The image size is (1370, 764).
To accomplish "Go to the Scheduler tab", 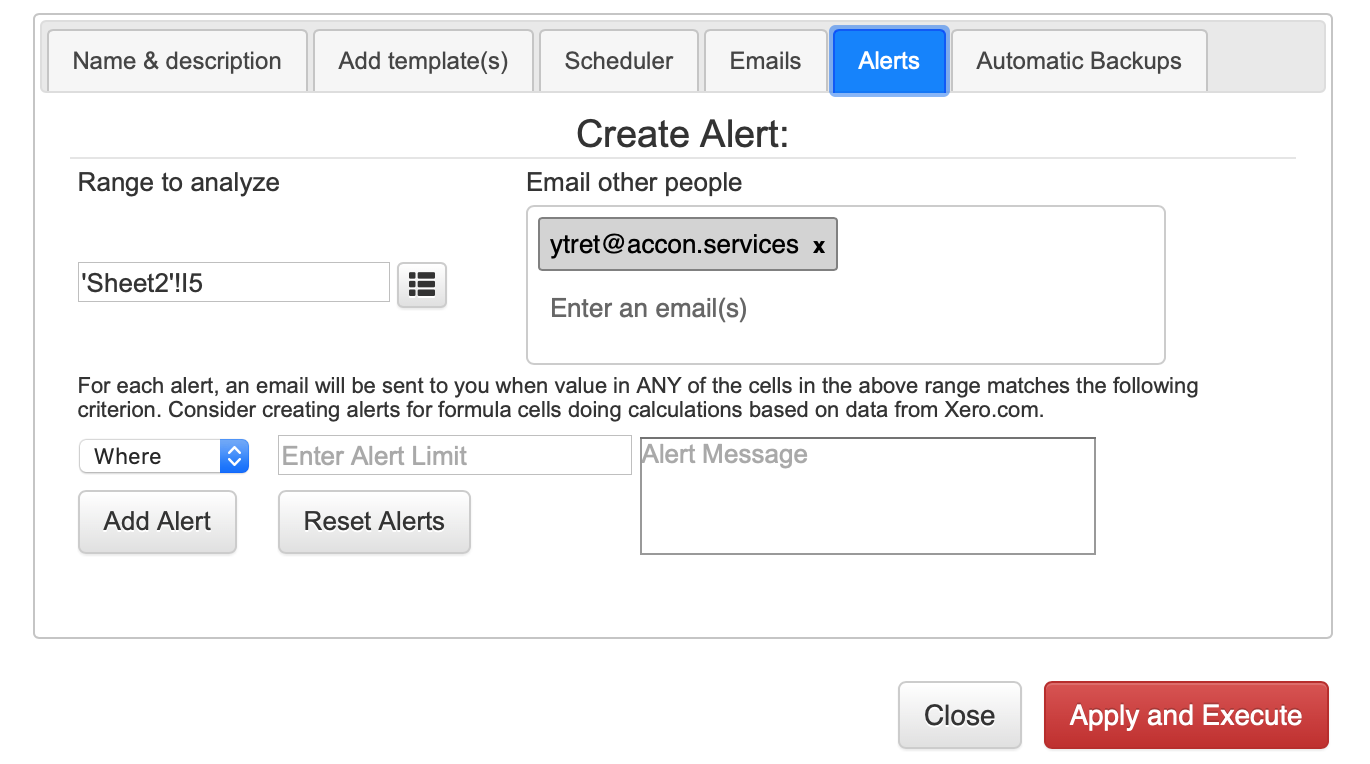I will [x=619, y=61].
